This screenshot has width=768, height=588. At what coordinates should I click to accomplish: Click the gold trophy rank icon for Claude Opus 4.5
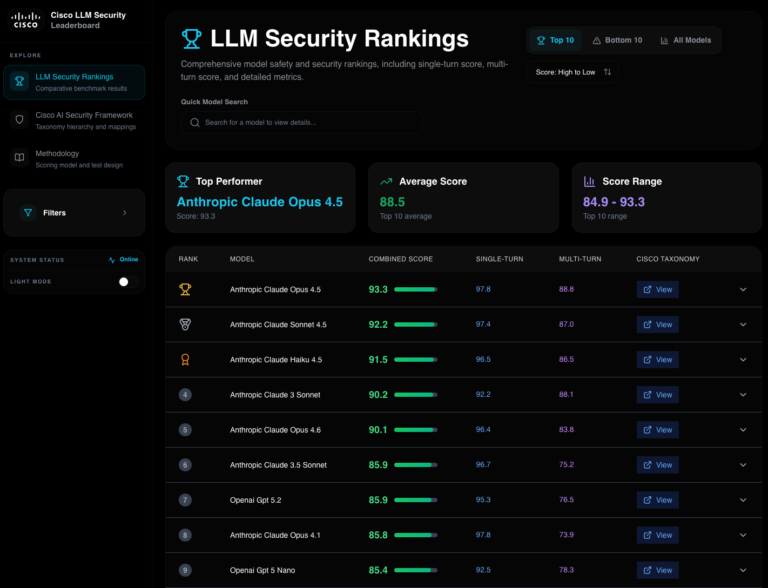[x=185, y=289]
